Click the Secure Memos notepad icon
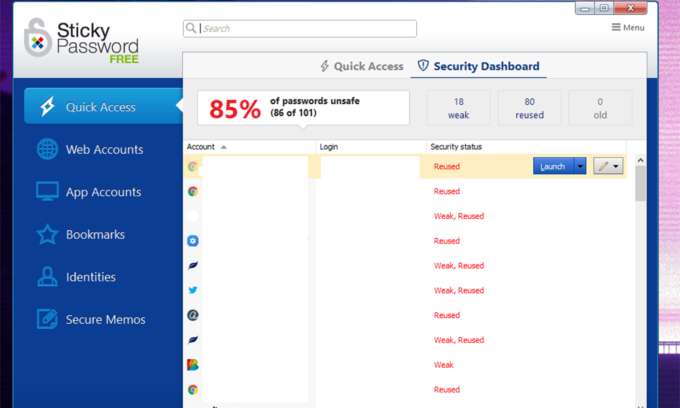 47,319
